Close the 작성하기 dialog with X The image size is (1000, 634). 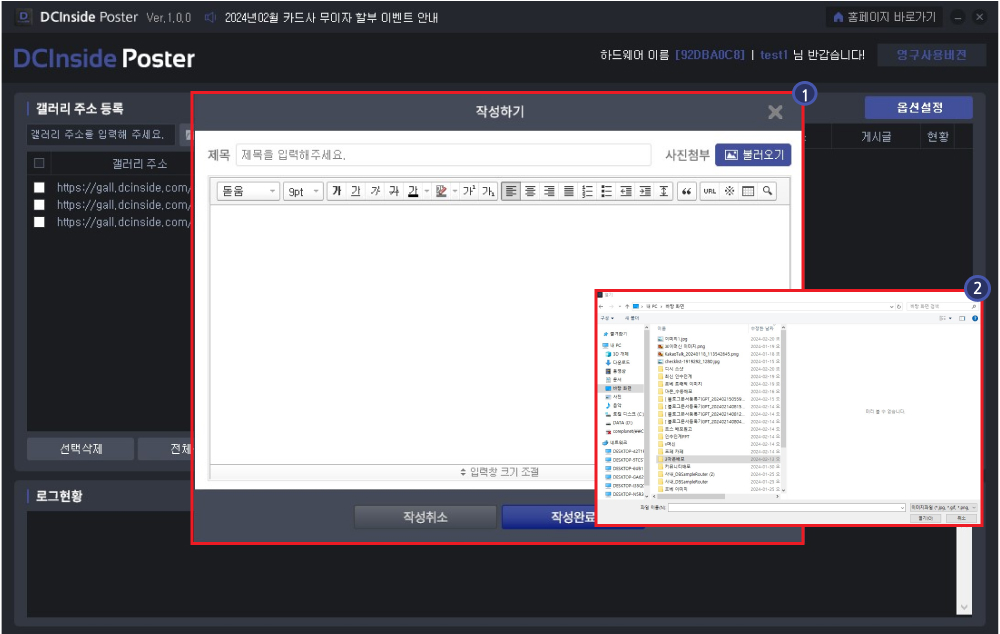pos(775,112)
